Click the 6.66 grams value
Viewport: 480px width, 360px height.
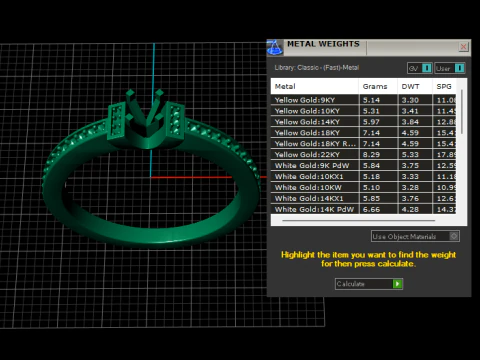tap(371, 209)
